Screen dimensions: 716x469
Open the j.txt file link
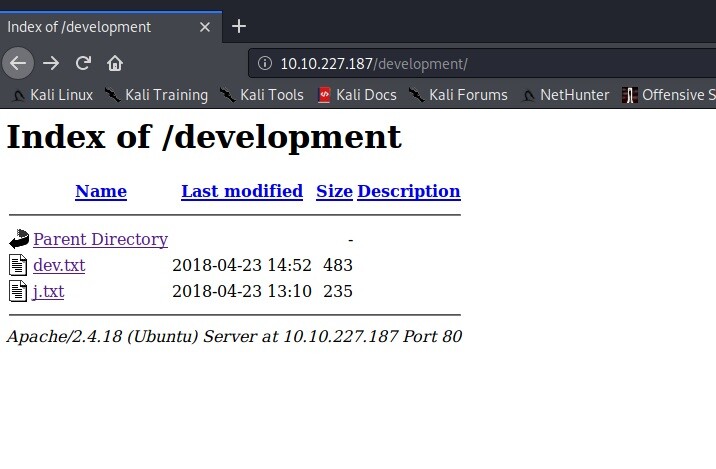point(48,291)
